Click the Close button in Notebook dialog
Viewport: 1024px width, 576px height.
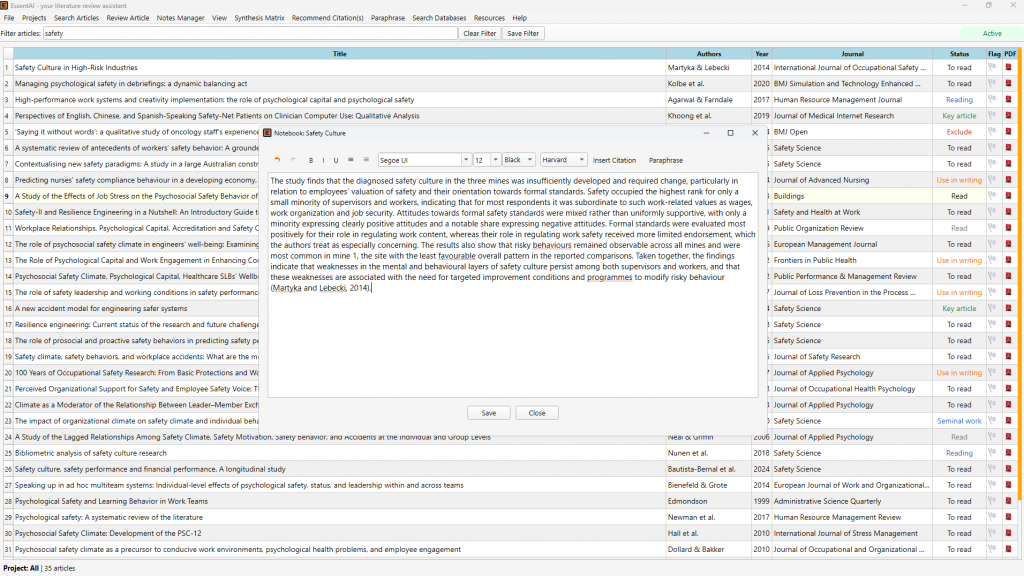coord(537,413)
